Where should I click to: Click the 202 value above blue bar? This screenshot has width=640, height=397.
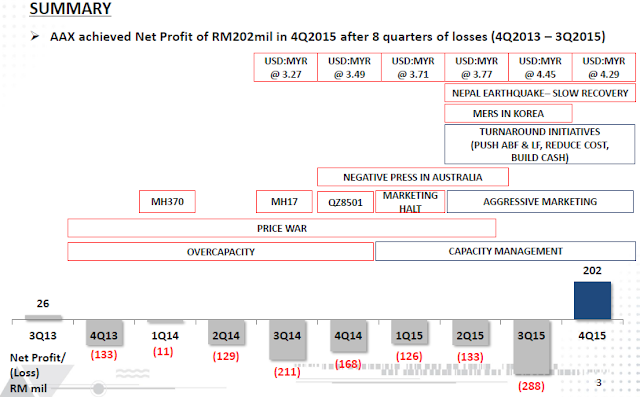pyautogui.click(x=592, y=271)
